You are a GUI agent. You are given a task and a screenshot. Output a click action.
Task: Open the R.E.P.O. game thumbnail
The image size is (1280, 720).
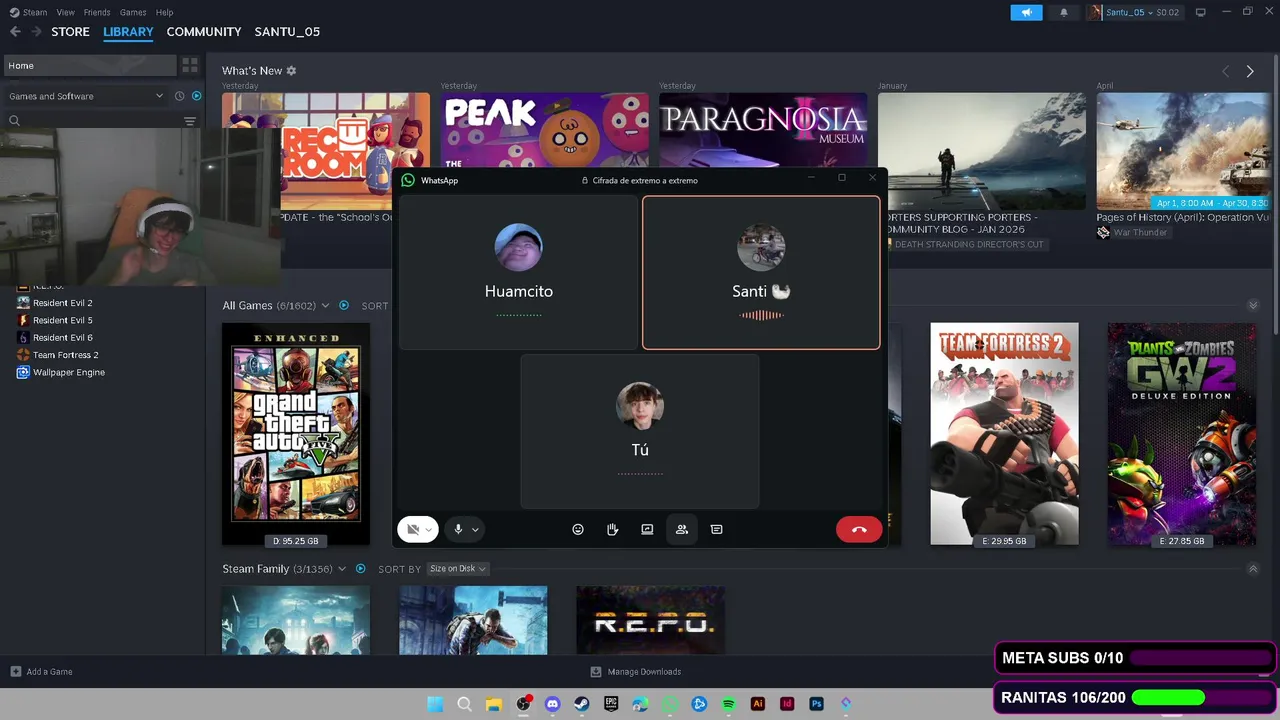click(x=650, y=621)
